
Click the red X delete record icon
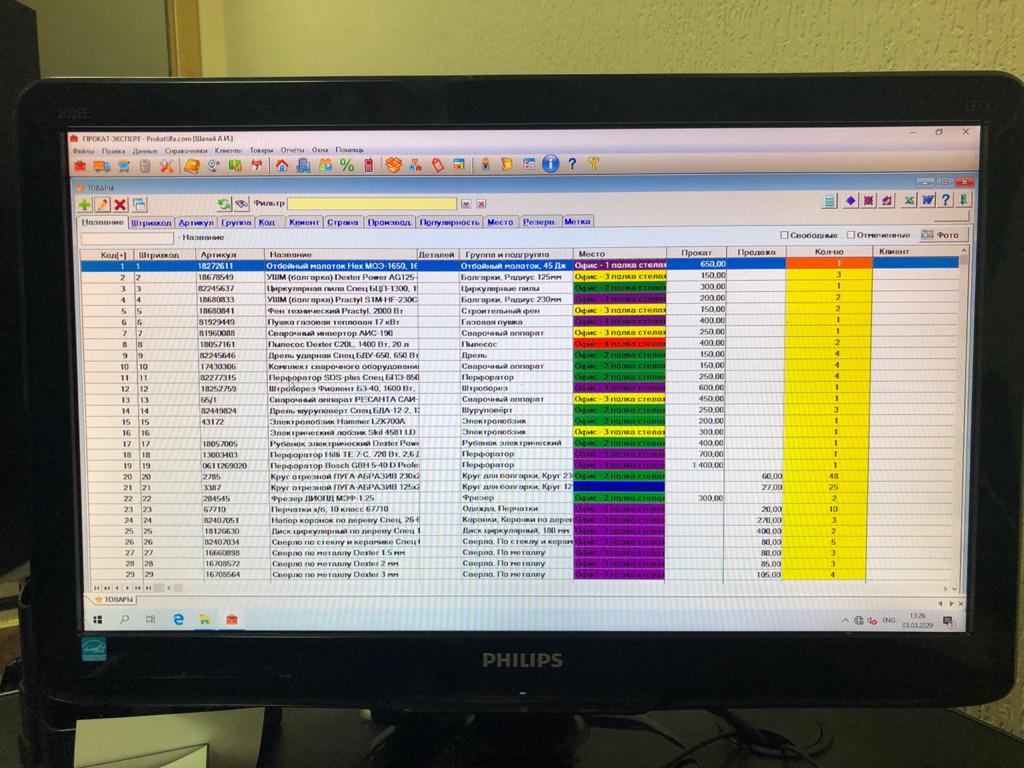tap(120, 204)
